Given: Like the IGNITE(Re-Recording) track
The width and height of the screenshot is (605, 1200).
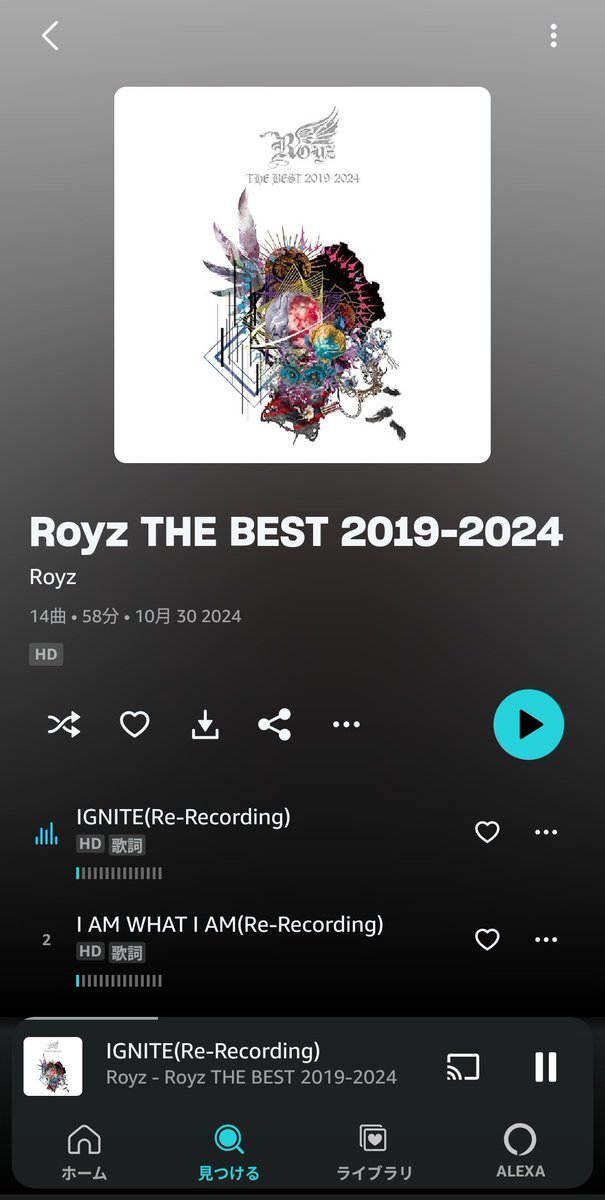Looking at the screenshot, I should tap(487, 832).
